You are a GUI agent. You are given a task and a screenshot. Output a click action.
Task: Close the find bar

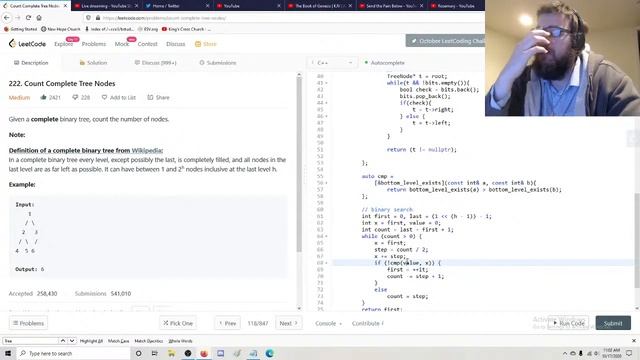click(634, 341)
